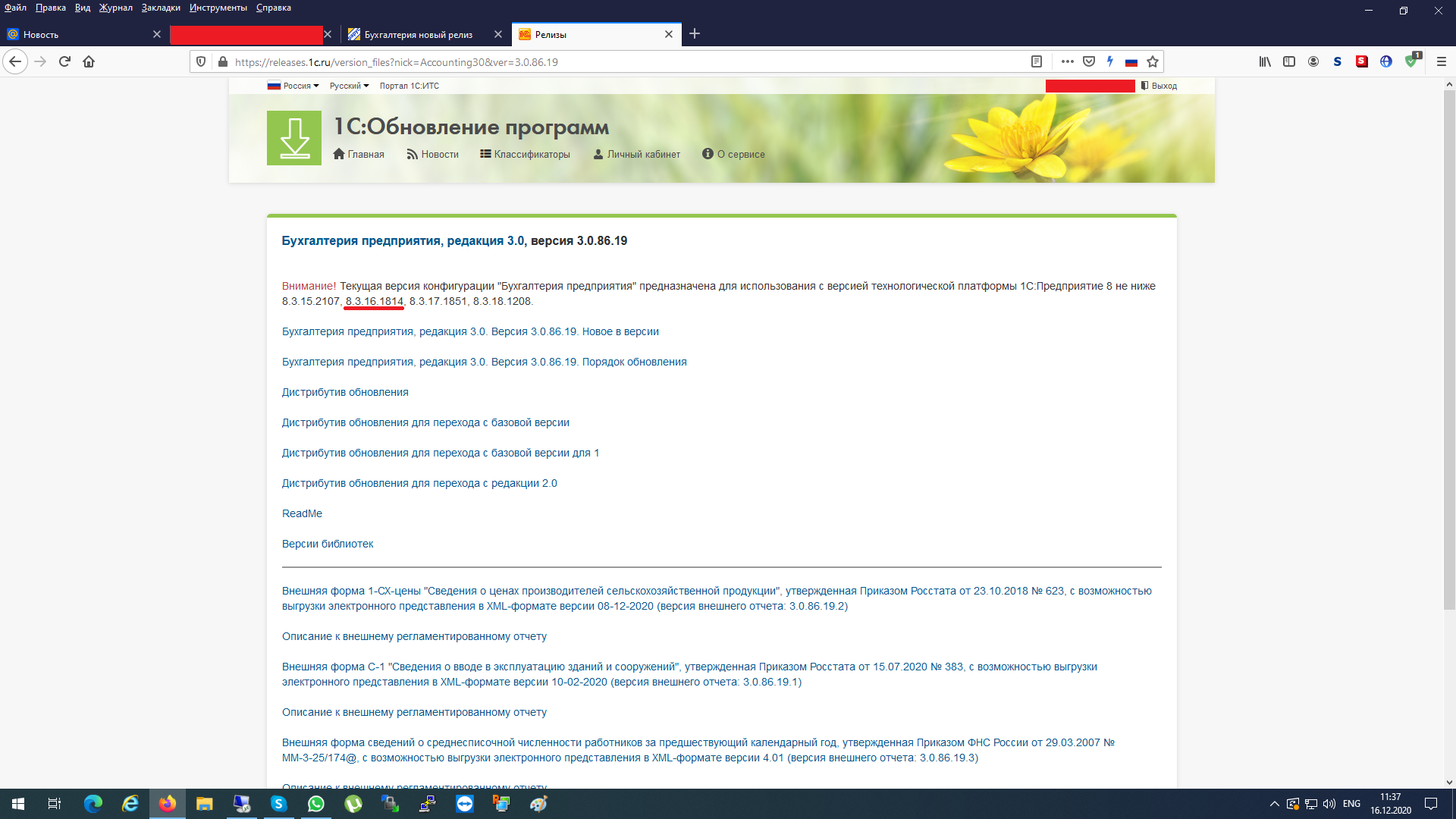Click the red S extension icon
The image size is (1456, 819).
click(x=1362, y=61)
